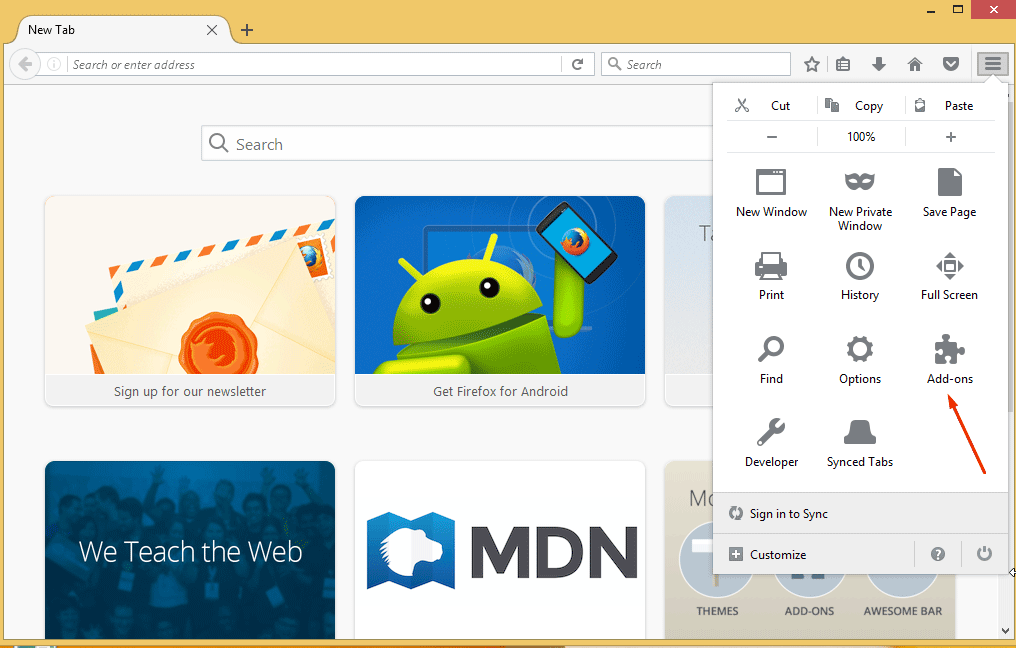Focus the toolbar Search box
This screenshot has width=1016, height=648.
click(696, 64)
